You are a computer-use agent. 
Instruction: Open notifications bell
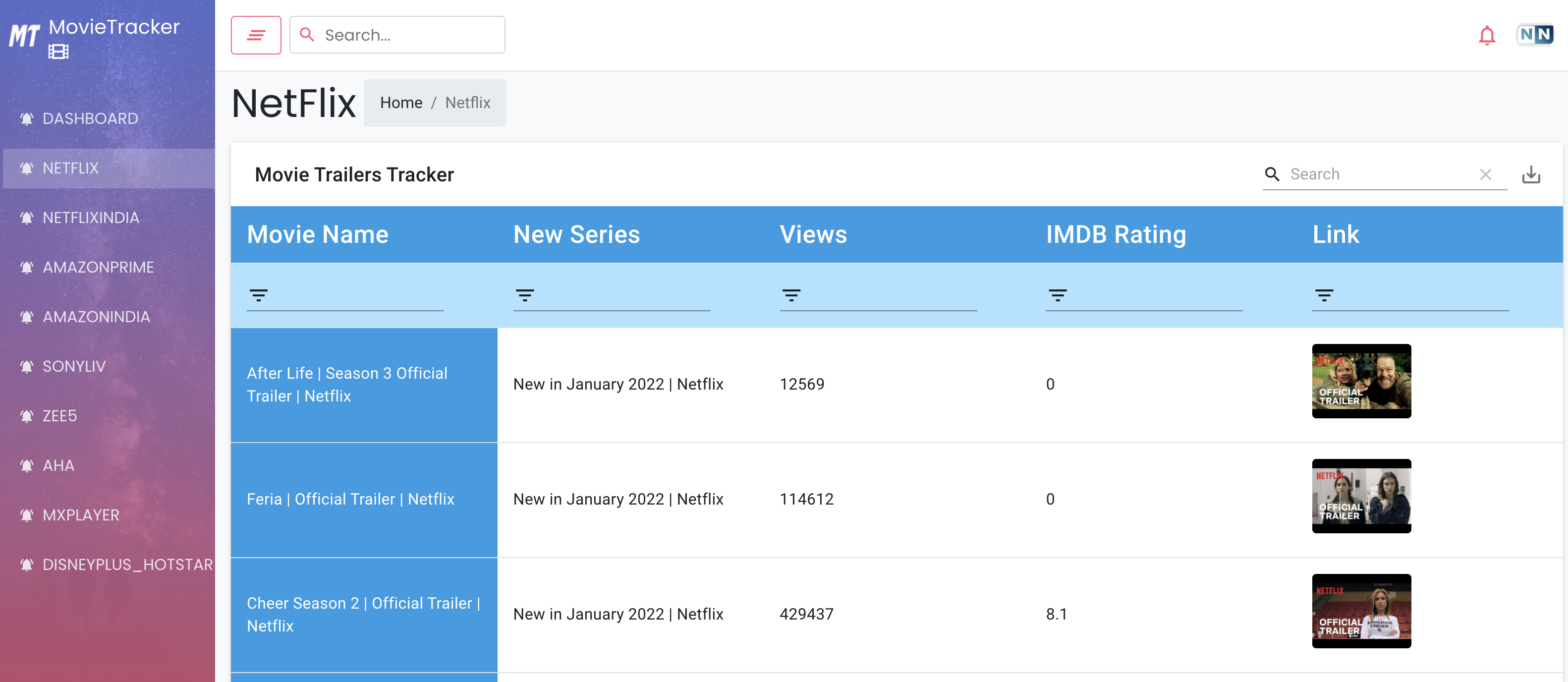(x=1486, y=35)
